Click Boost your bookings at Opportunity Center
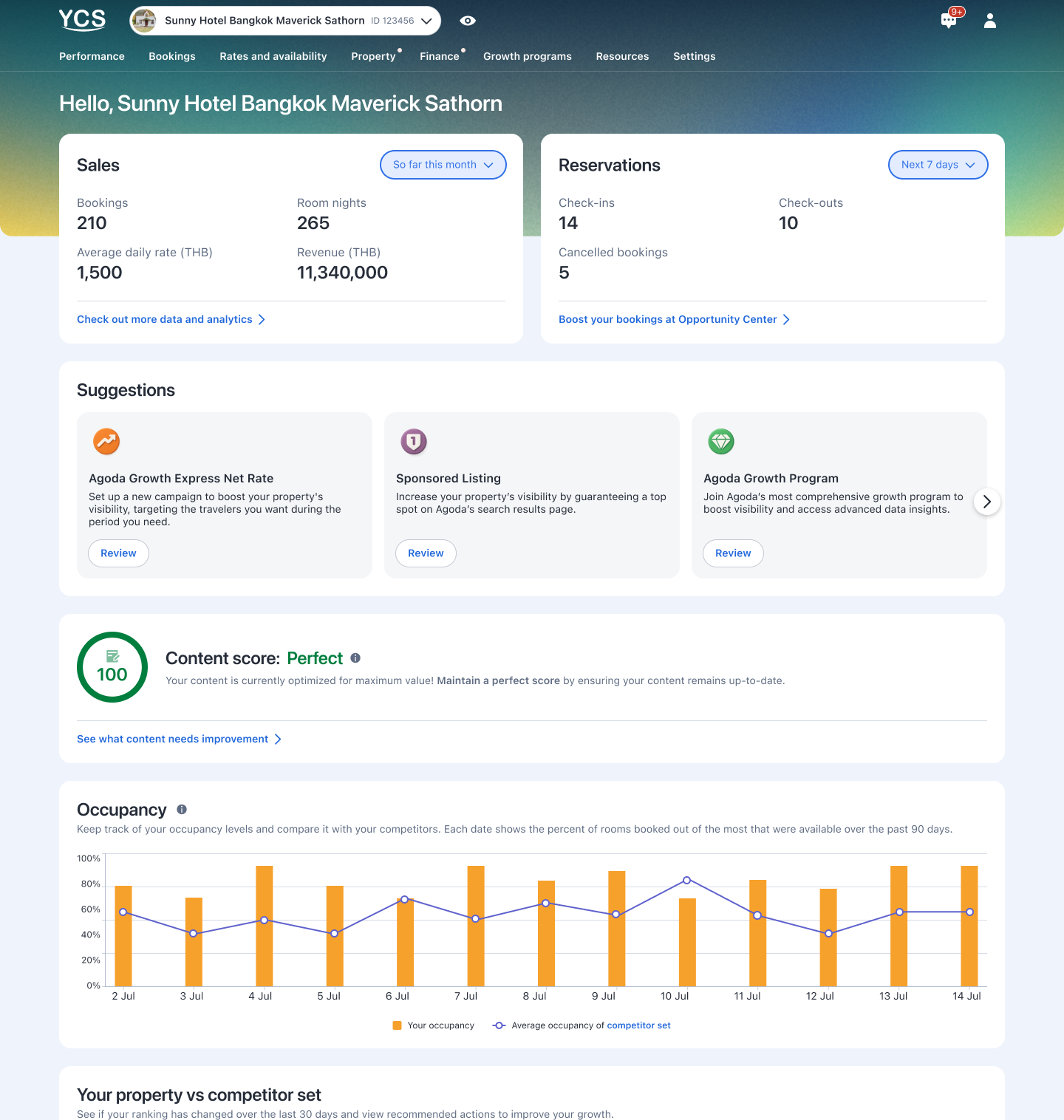The image size is (1064, 1120). 668,319
